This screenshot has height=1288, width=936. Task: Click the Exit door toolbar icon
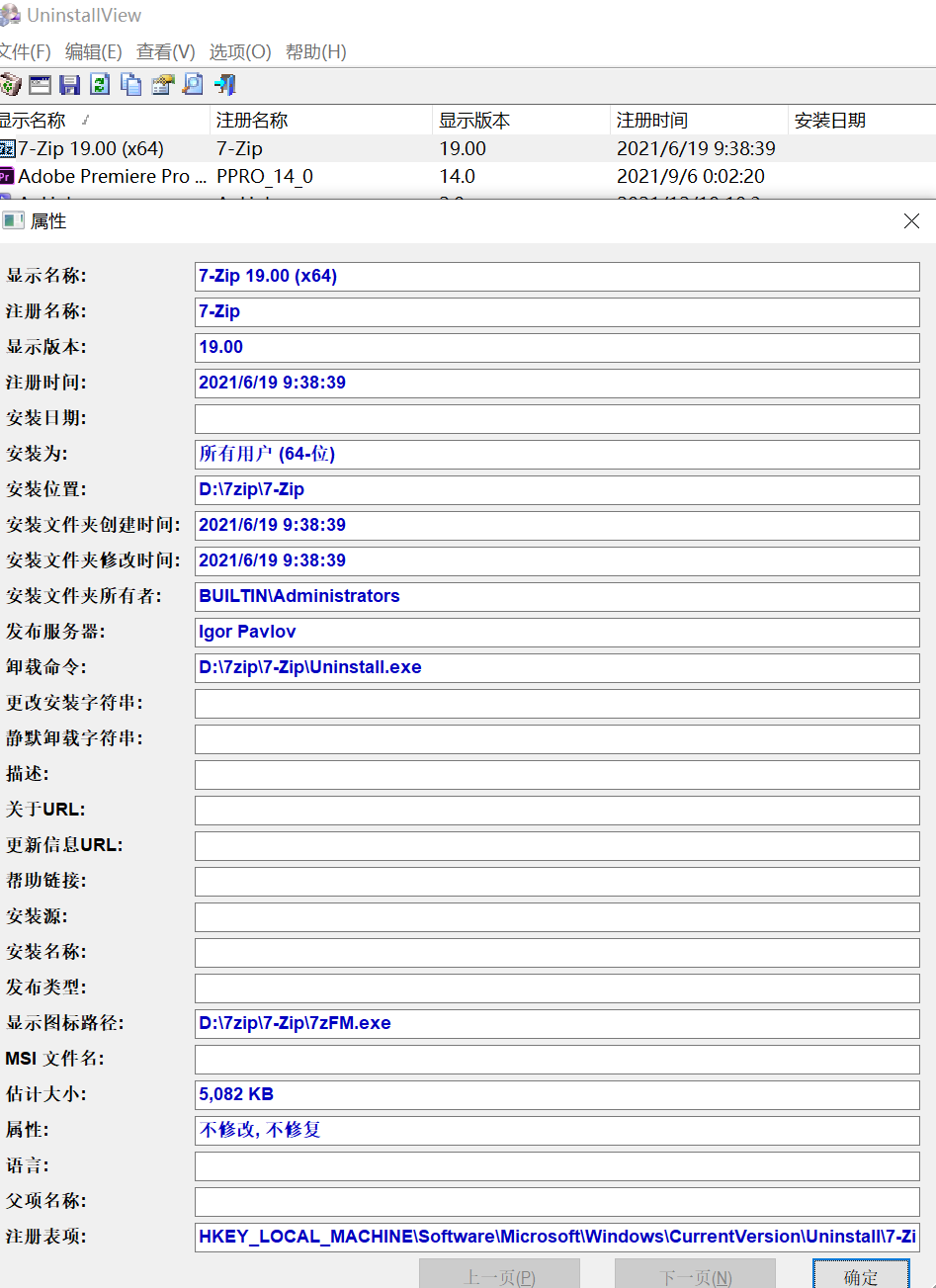pos(224,84)
